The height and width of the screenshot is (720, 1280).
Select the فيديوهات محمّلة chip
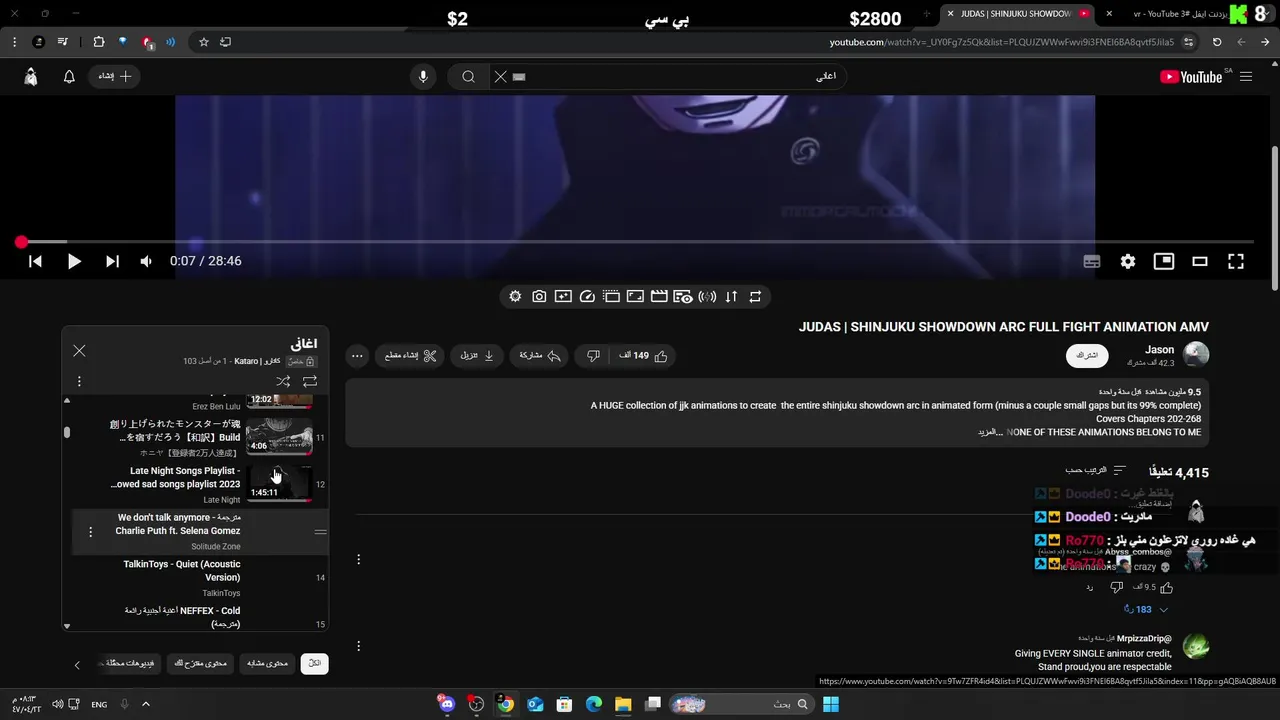pos(129,664)
